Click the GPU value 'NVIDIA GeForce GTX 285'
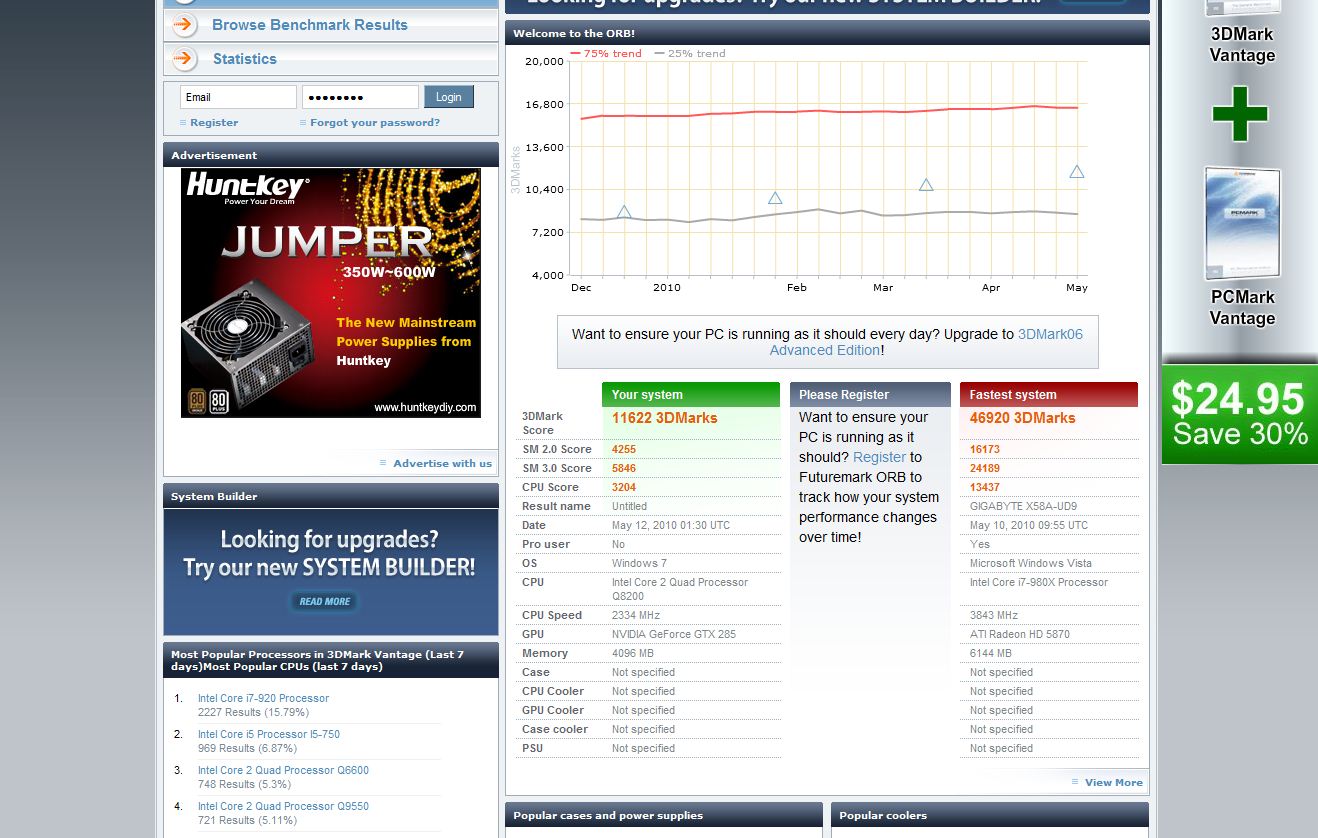 672,635
